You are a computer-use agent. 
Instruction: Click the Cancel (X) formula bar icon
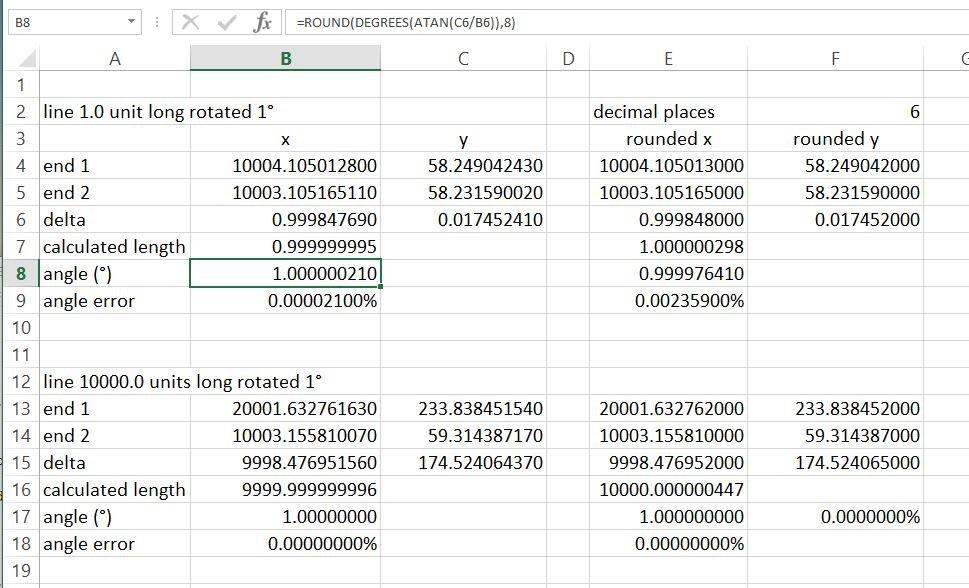[190, 23]
